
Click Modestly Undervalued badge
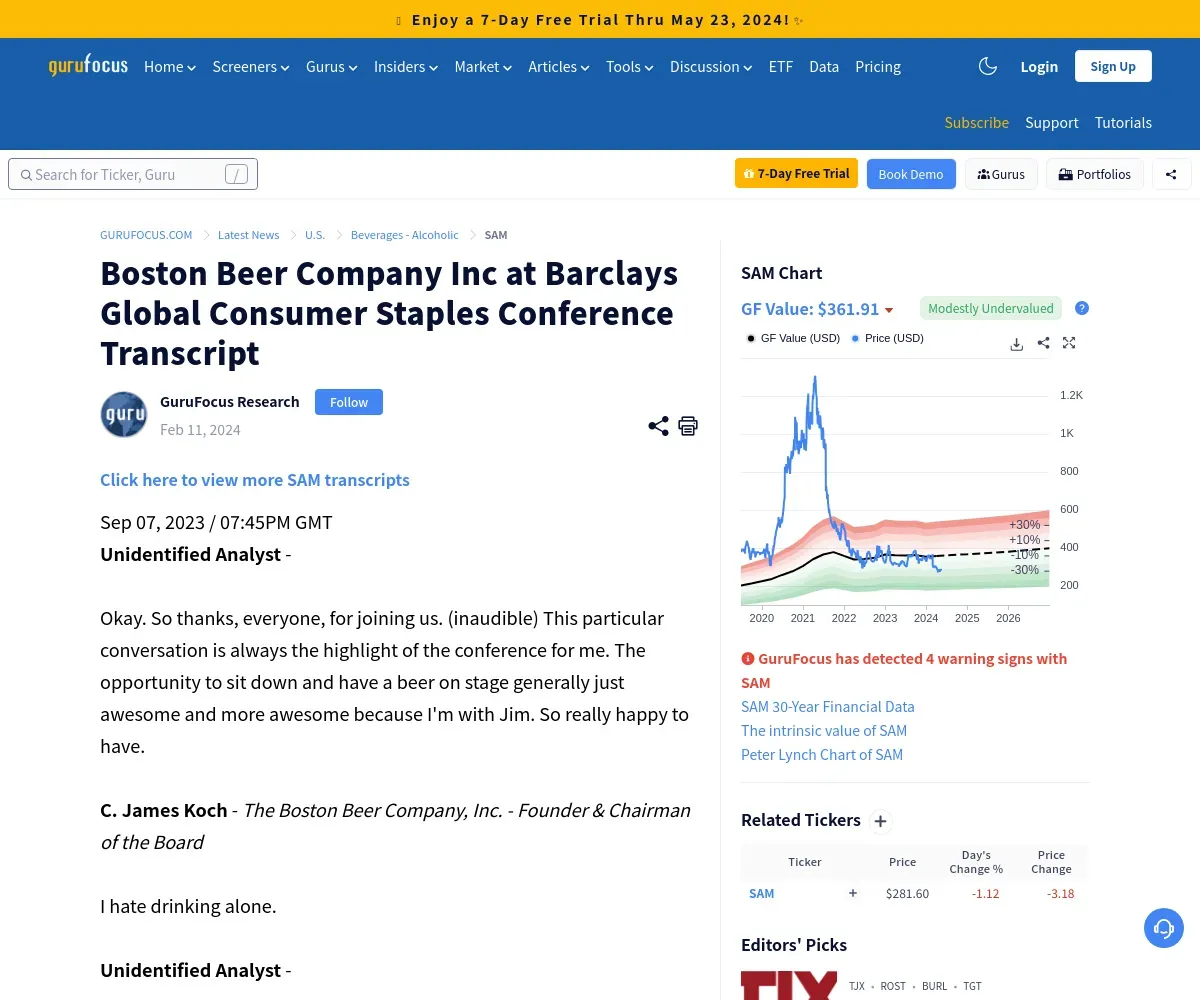[991, 308]
